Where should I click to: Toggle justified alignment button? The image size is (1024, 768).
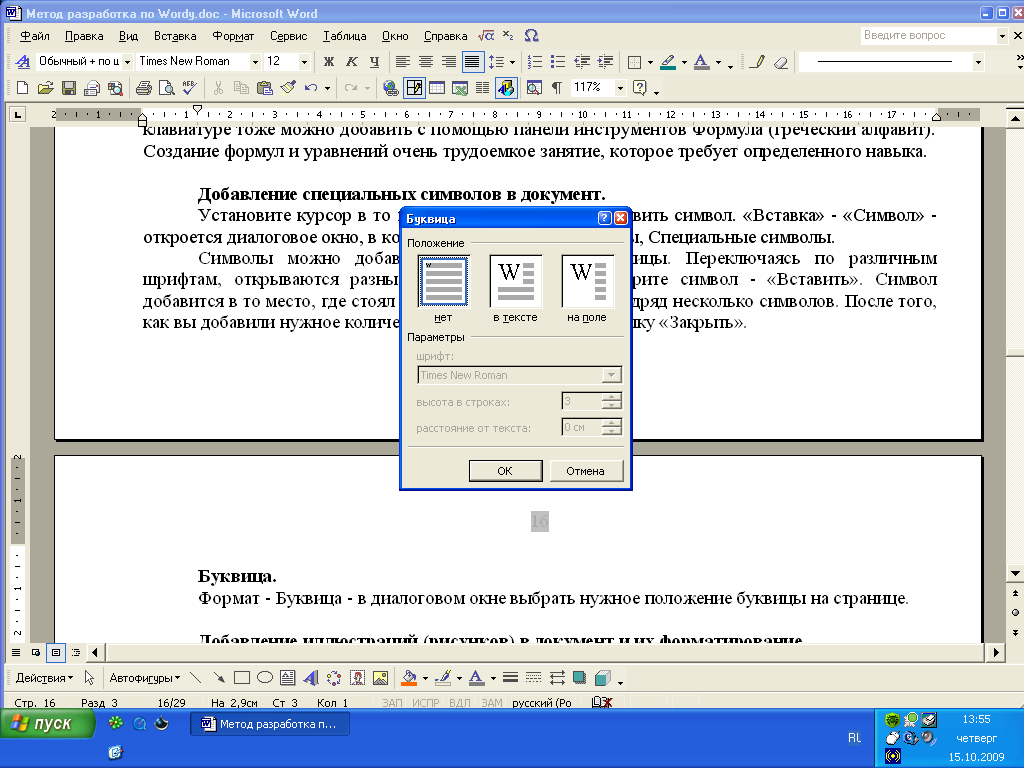click(472, 62)
